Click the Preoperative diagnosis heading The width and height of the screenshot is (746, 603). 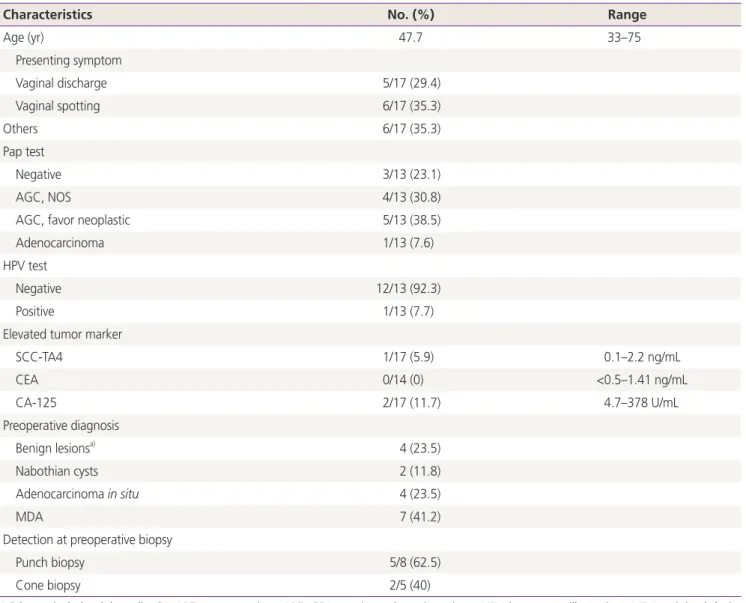(x=61, y=426)
